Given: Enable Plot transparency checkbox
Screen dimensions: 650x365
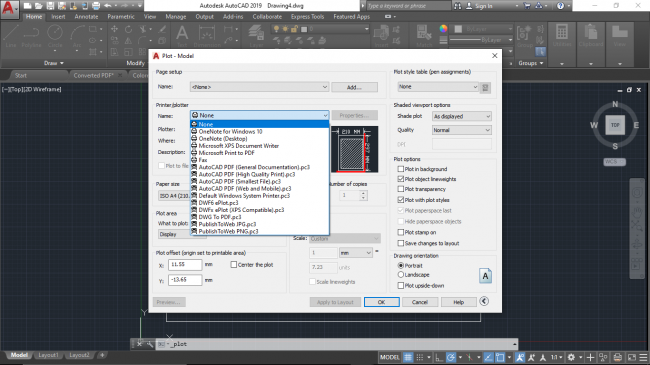Looking at the screenshot, I should (400, 189).
